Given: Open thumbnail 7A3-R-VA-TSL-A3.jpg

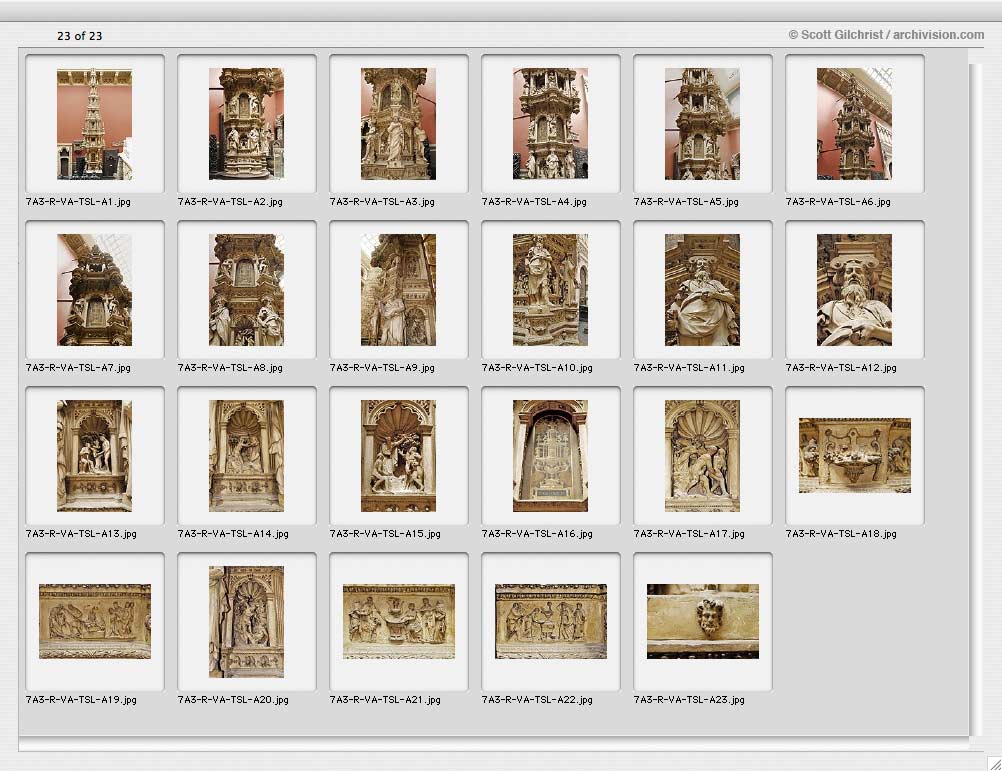Looking at the screenshot, I should (398, 124).
